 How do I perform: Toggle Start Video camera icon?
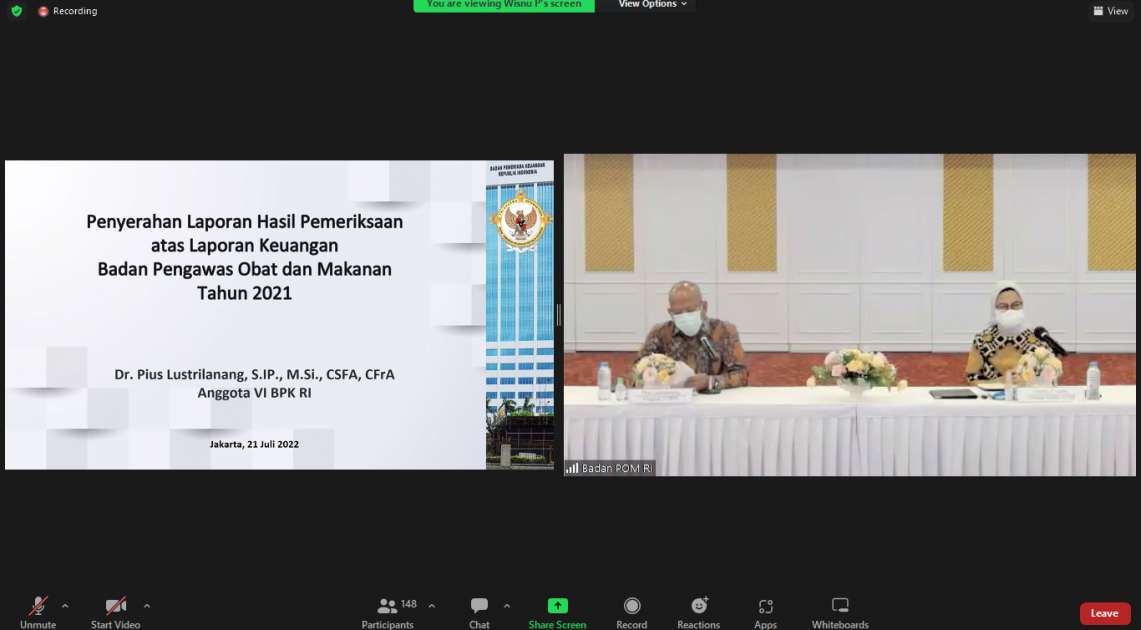116,606
